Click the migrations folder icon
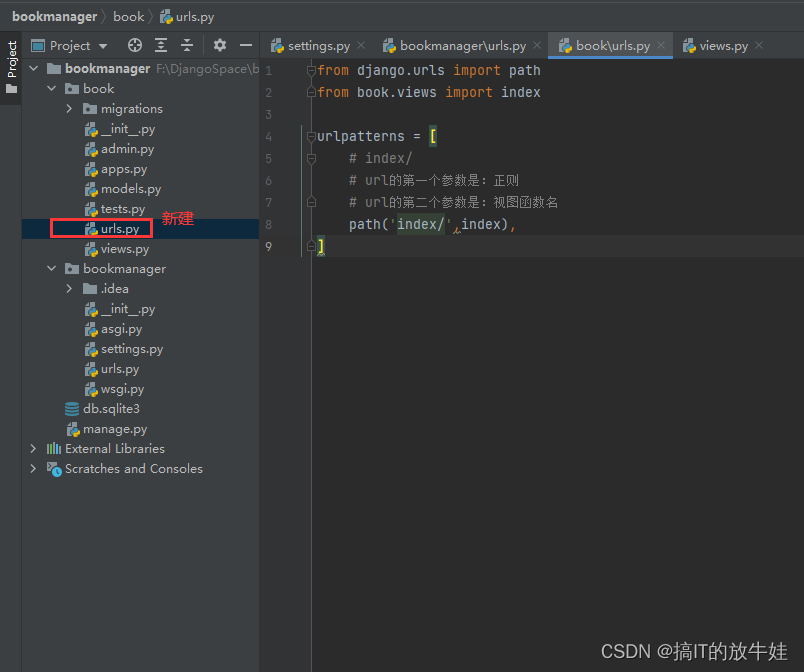804x672 pixels. tap(90, 109)
